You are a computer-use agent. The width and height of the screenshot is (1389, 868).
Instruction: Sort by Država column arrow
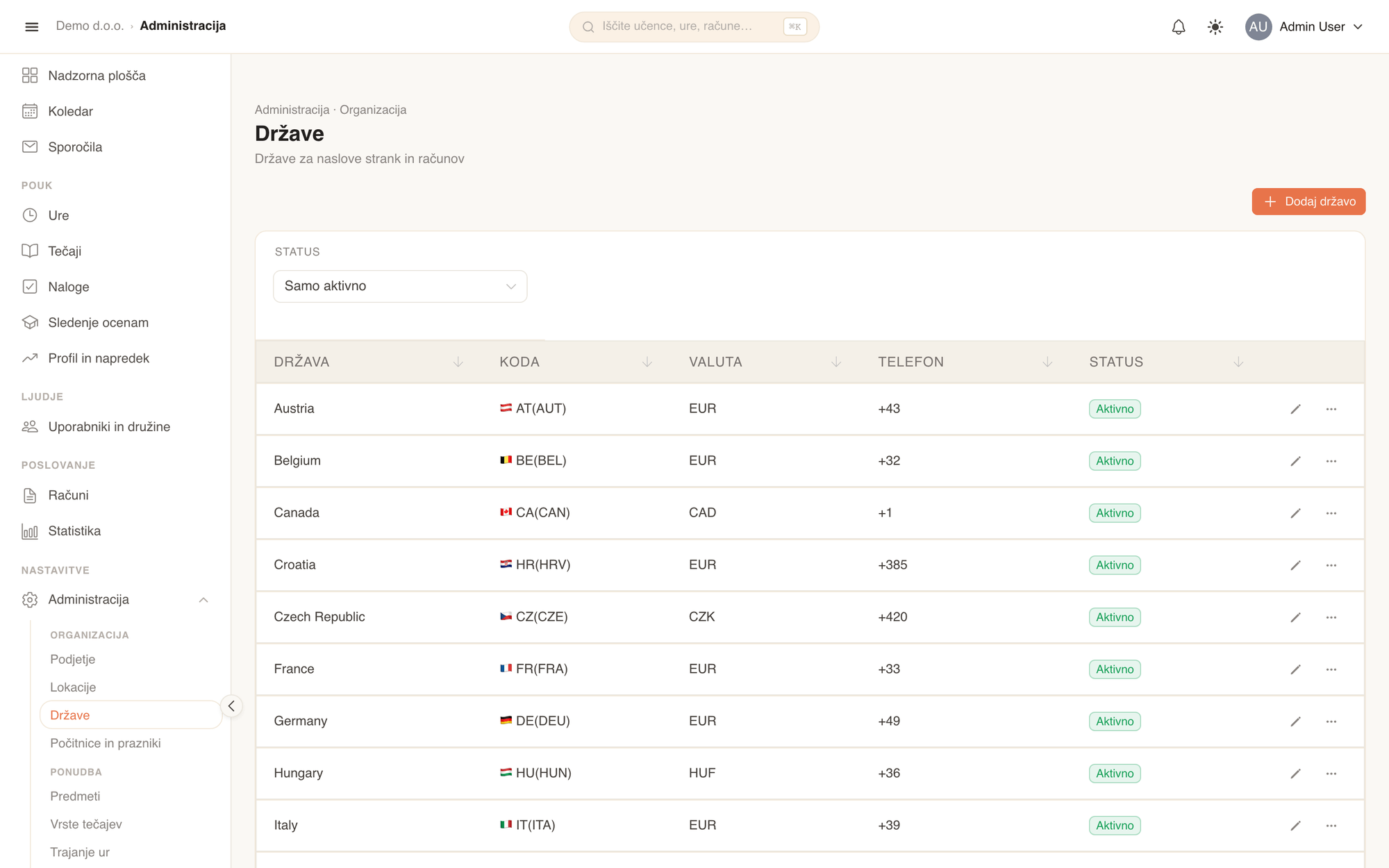pyautogui.click(x=458, y=362)
